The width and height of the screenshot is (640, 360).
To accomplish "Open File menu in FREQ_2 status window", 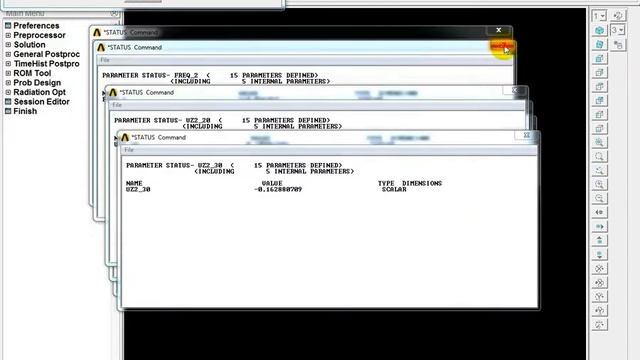I will tap(105, 60).
